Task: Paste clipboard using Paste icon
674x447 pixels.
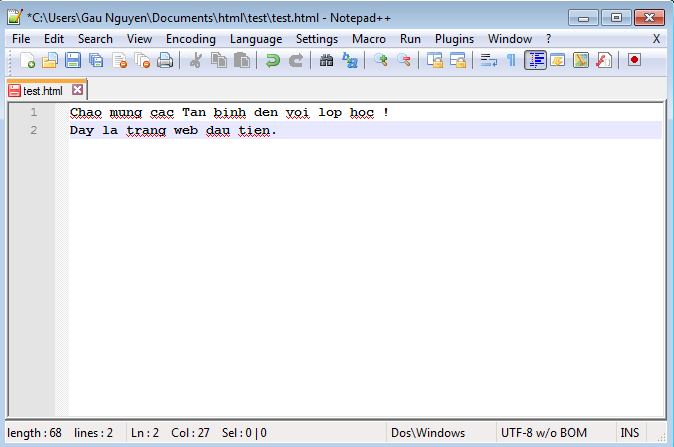Action: [242, 60]
